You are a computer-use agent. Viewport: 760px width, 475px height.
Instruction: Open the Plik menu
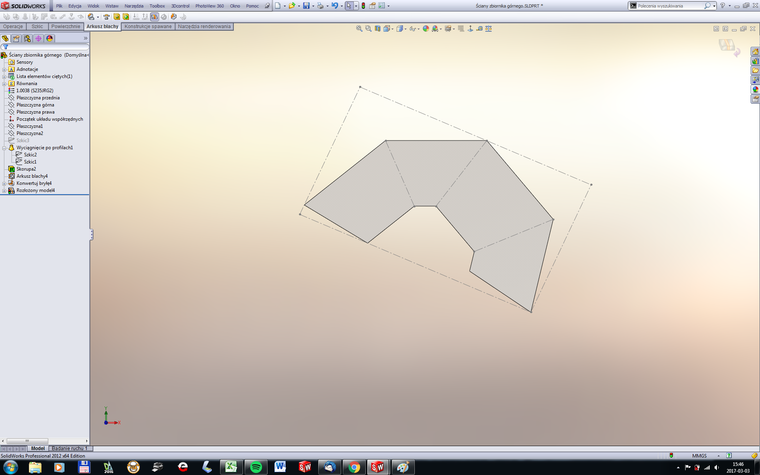point(59,6)
